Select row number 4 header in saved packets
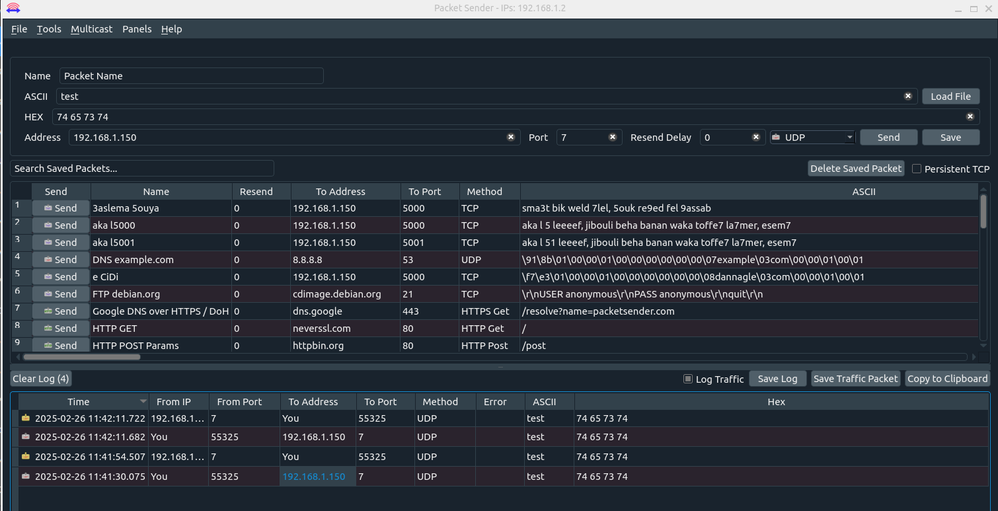Viewport: 998px width, 511px height. [x=21, y=260]
